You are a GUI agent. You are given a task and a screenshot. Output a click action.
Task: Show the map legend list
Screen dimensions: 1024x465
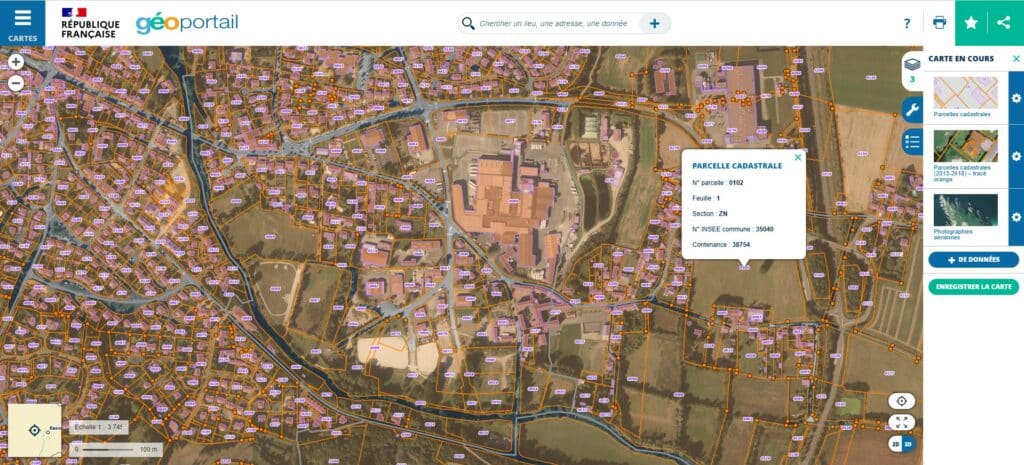[911, 141]
